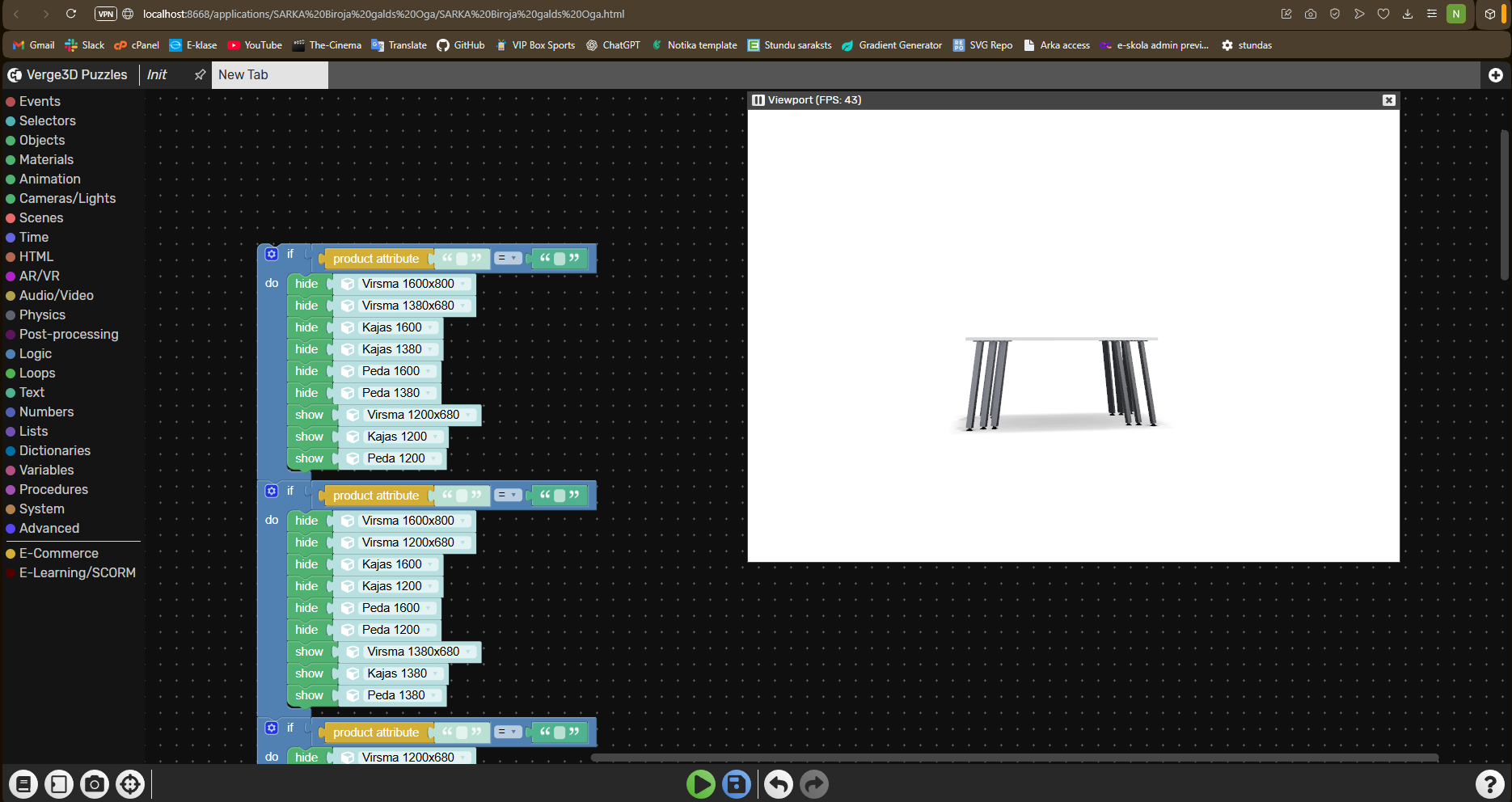Open the E-Commerce puzzle category
This screenshot has width=1512, height=802.
tap(58, 554)
